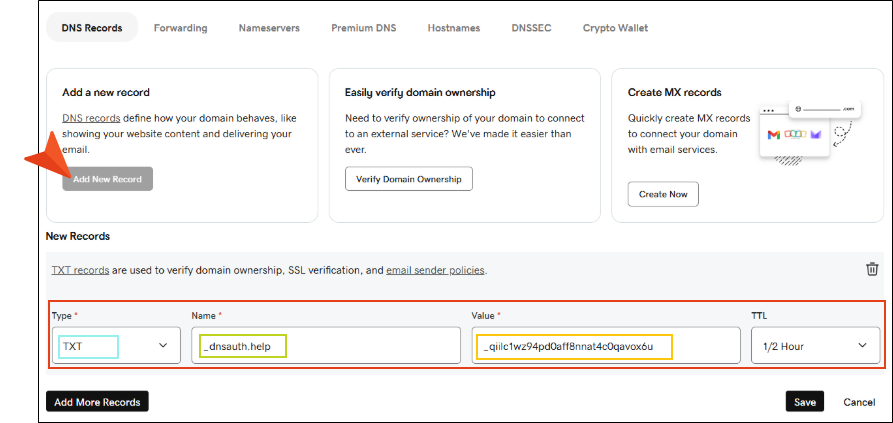Image resolution: width=893 pixels, height=423 pixels.
Task: Open the TXT records link
Action: [x=80, y=270]
